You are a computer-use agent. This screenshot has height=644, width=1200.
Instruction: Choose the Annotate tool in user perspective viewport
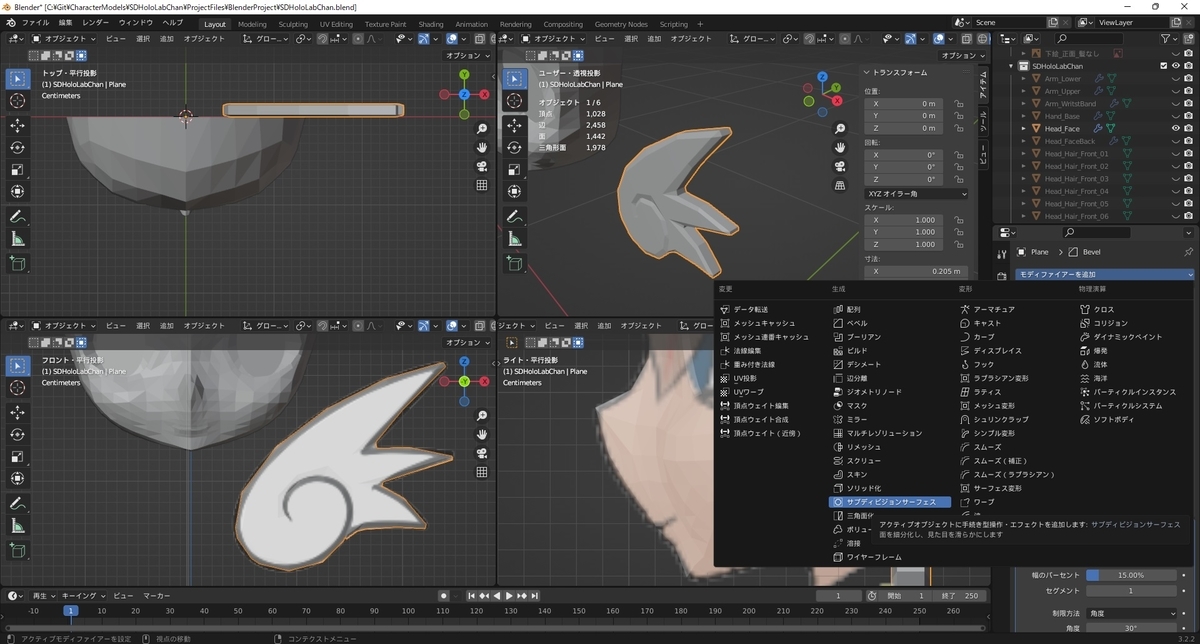[x=514, y=217]
